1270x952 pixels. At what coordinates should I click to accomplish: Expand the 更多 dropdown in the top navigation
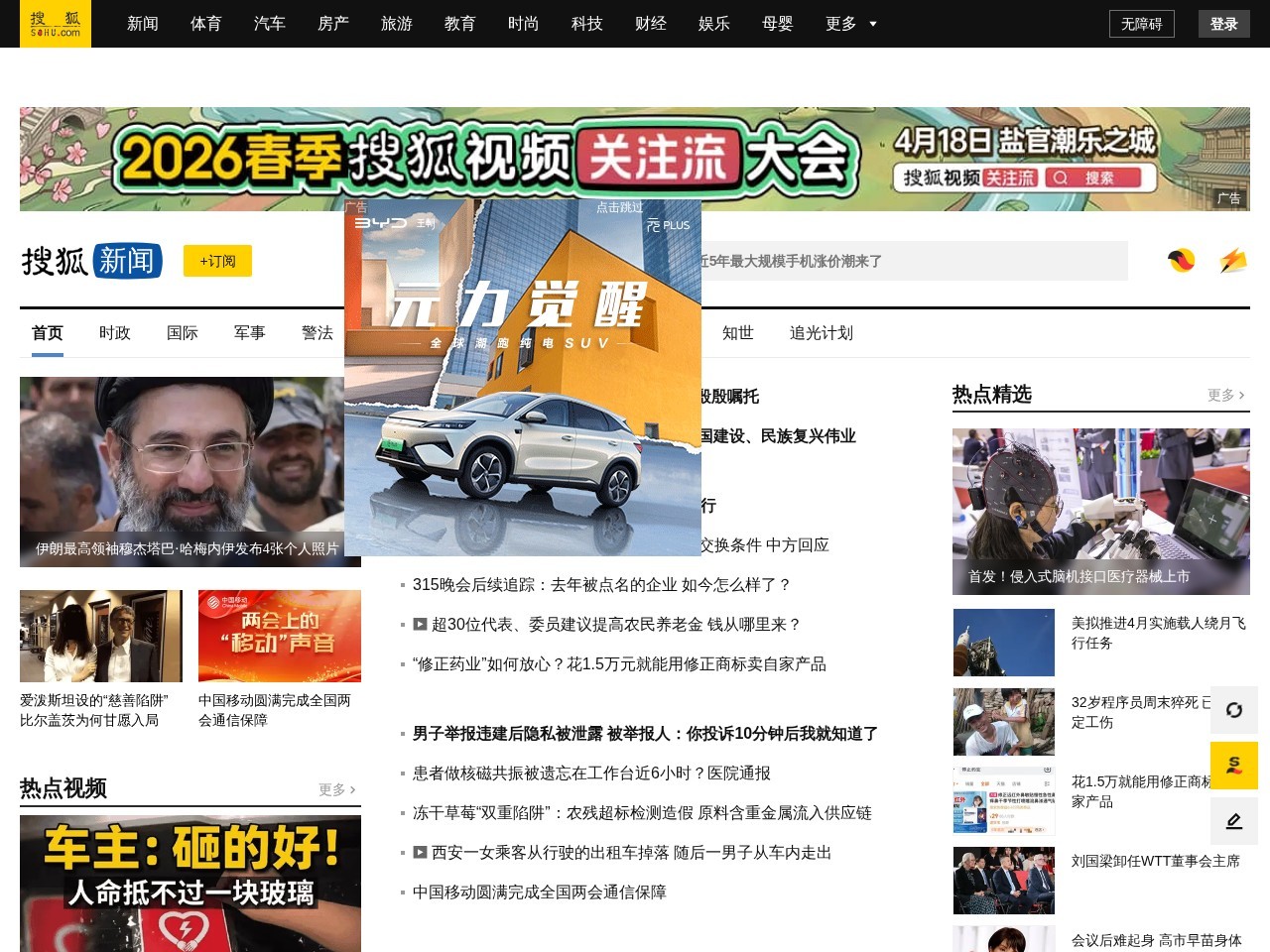click(850, 24)
